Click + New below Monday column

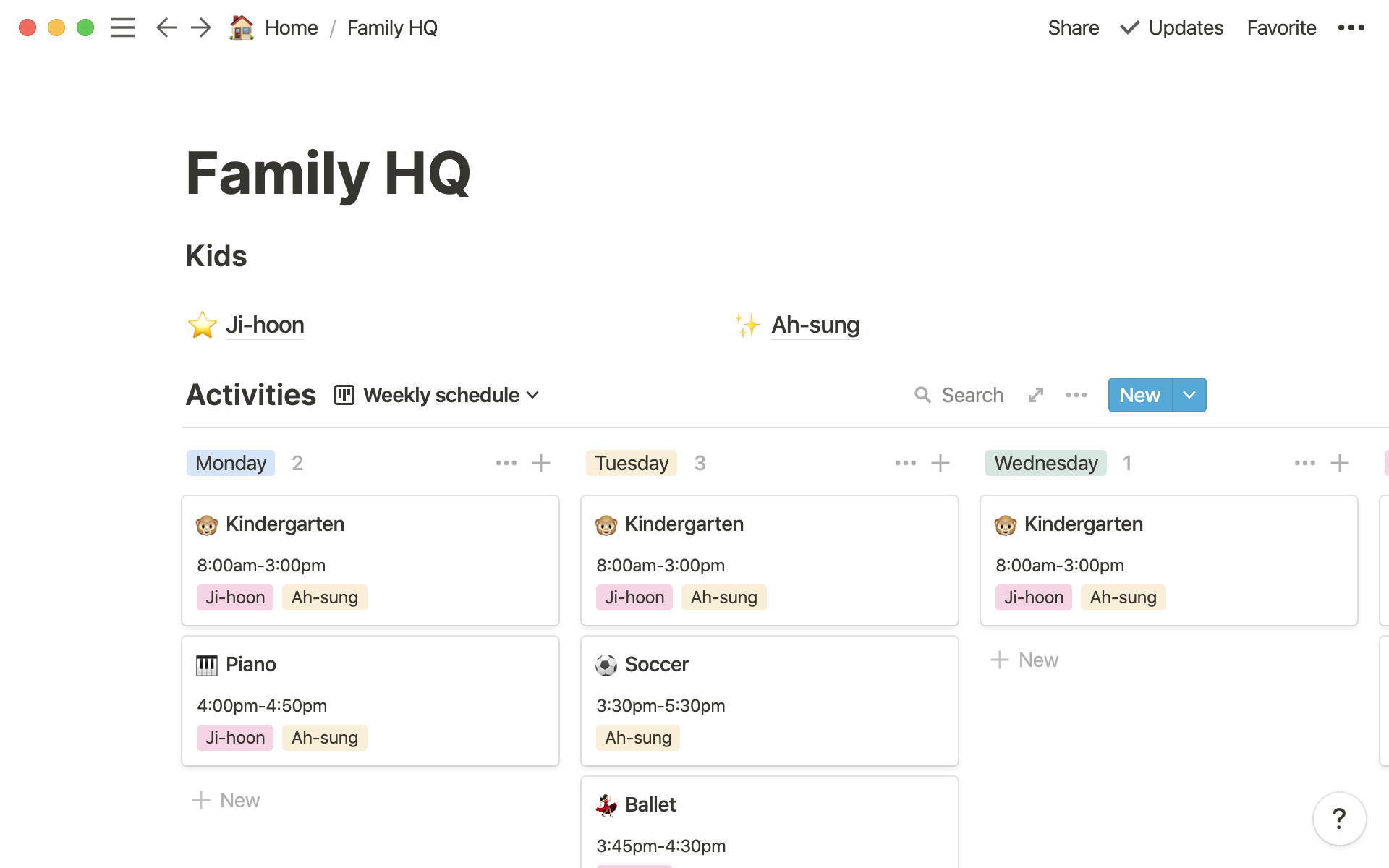click(226, 800)
